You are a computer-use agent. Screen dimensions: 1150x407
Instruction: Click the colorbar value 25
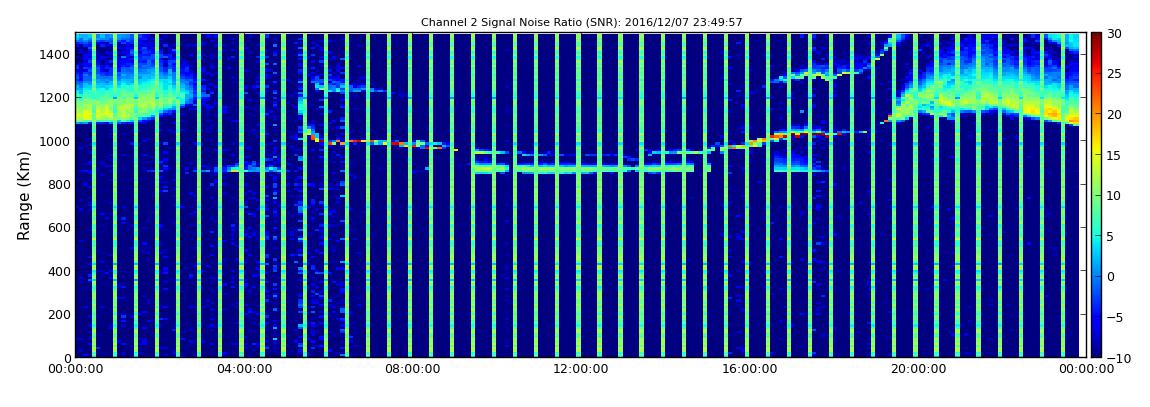(1114, 74)
